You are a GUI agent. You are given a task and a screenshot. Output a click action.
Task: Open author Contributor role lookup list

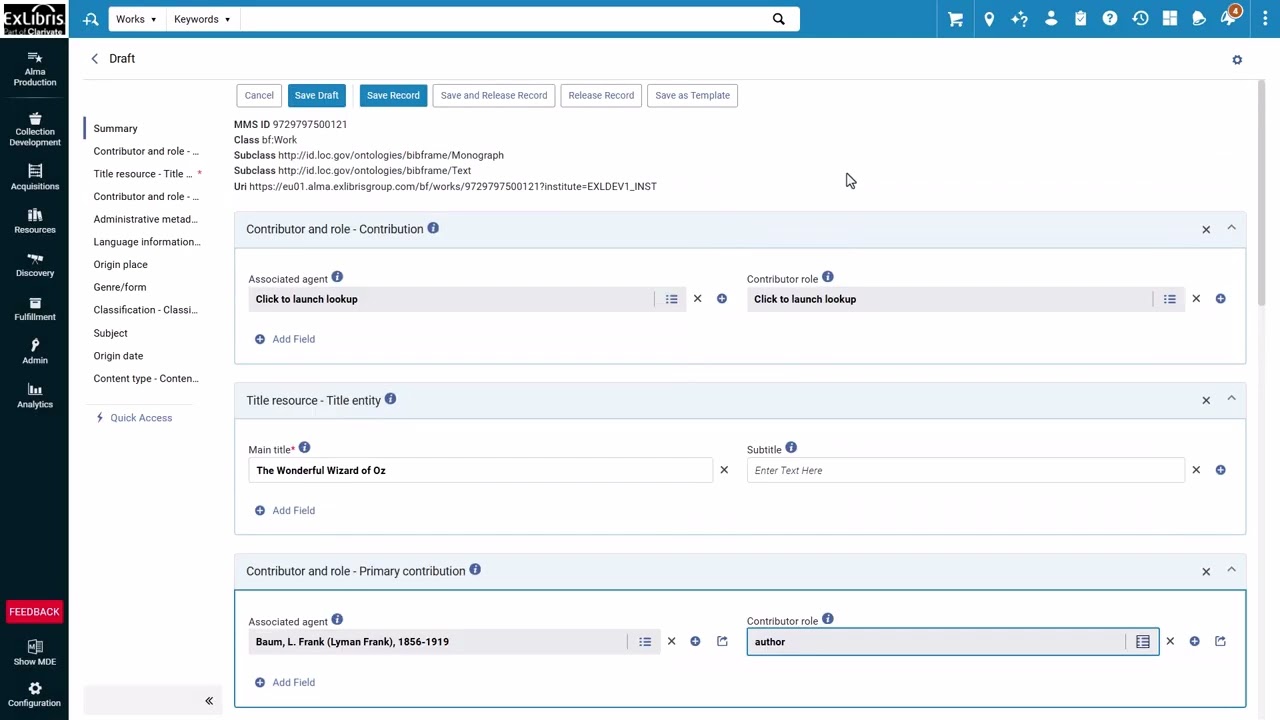(1143, 642)
